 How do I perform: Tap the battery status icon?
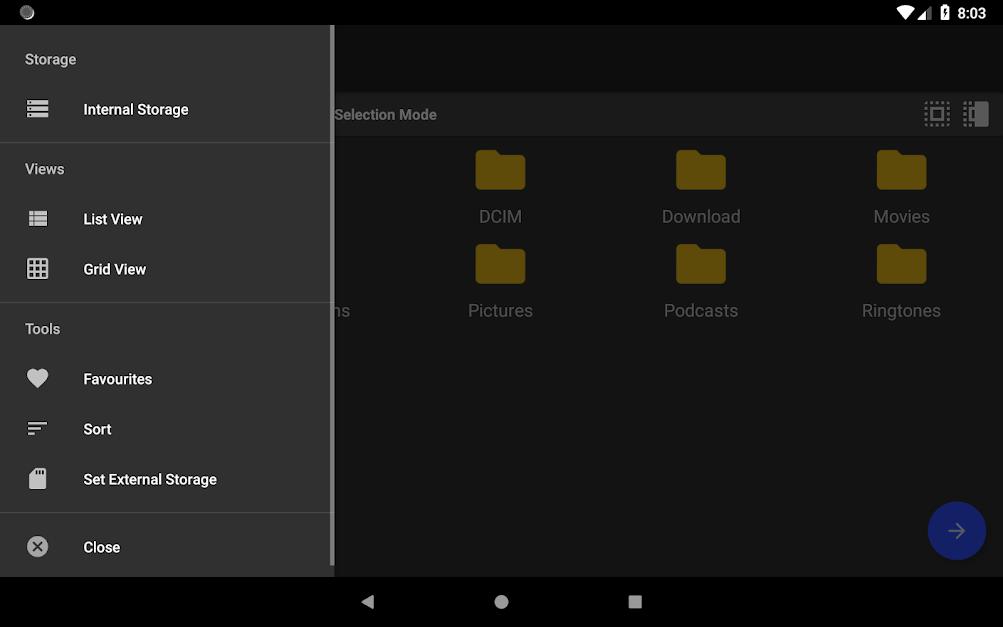tap(945, 13)
